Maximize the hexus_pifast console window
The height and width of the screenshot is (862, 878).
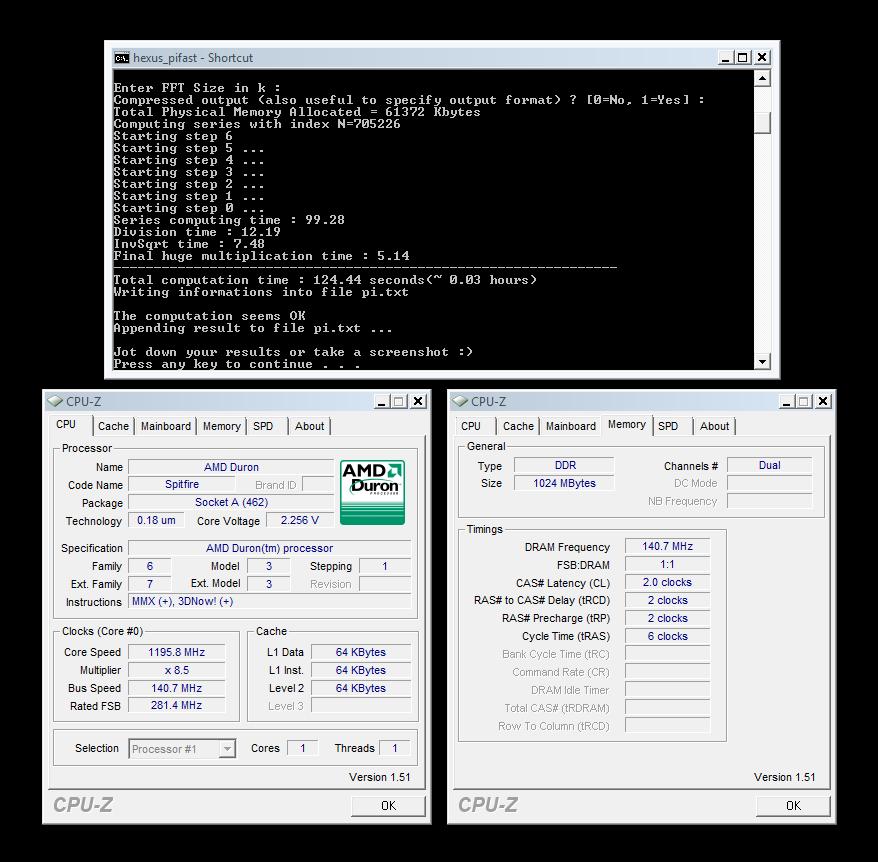click(743, 57)
